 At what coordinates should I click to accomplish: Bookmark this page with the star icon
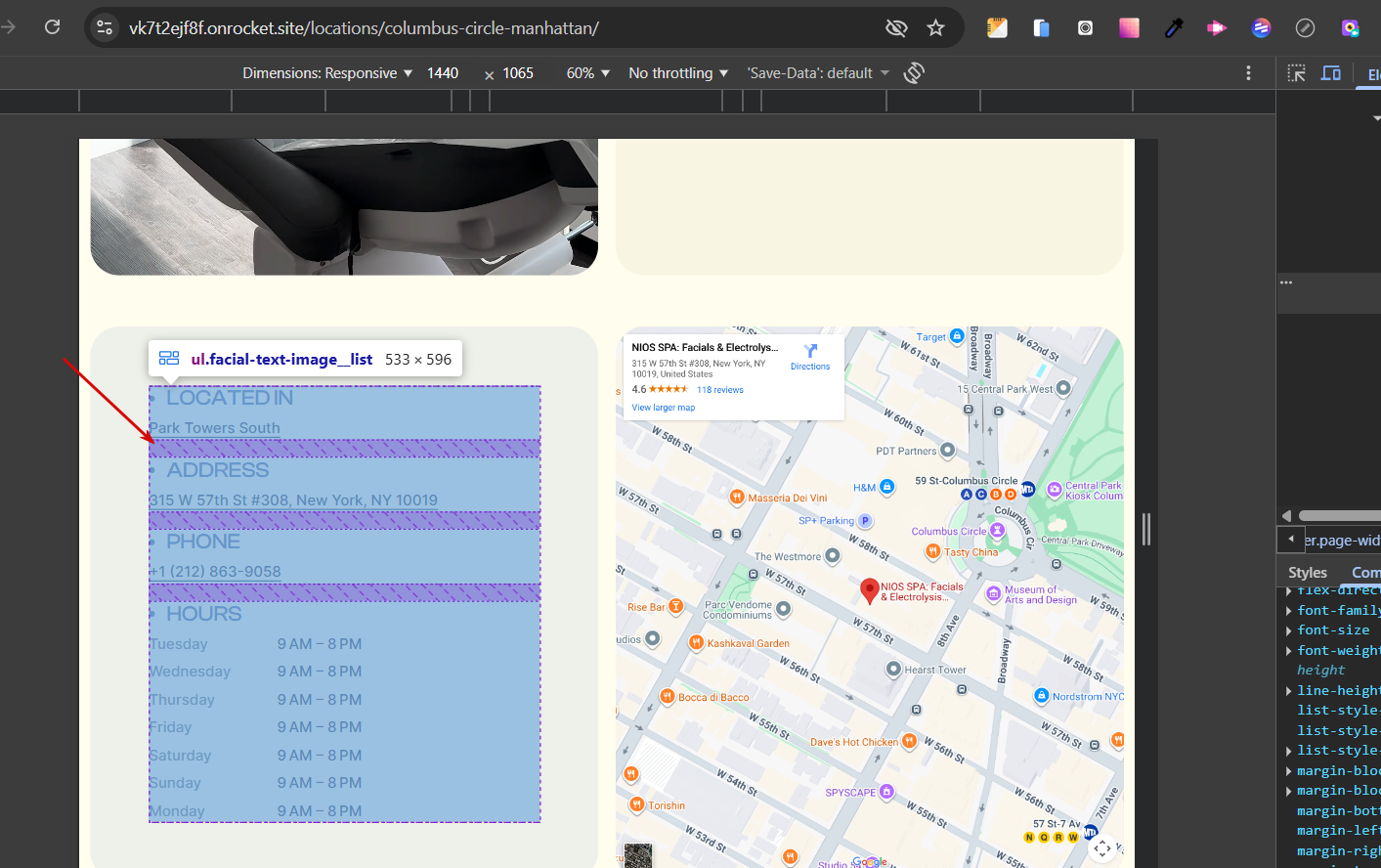tap(935, 27)
